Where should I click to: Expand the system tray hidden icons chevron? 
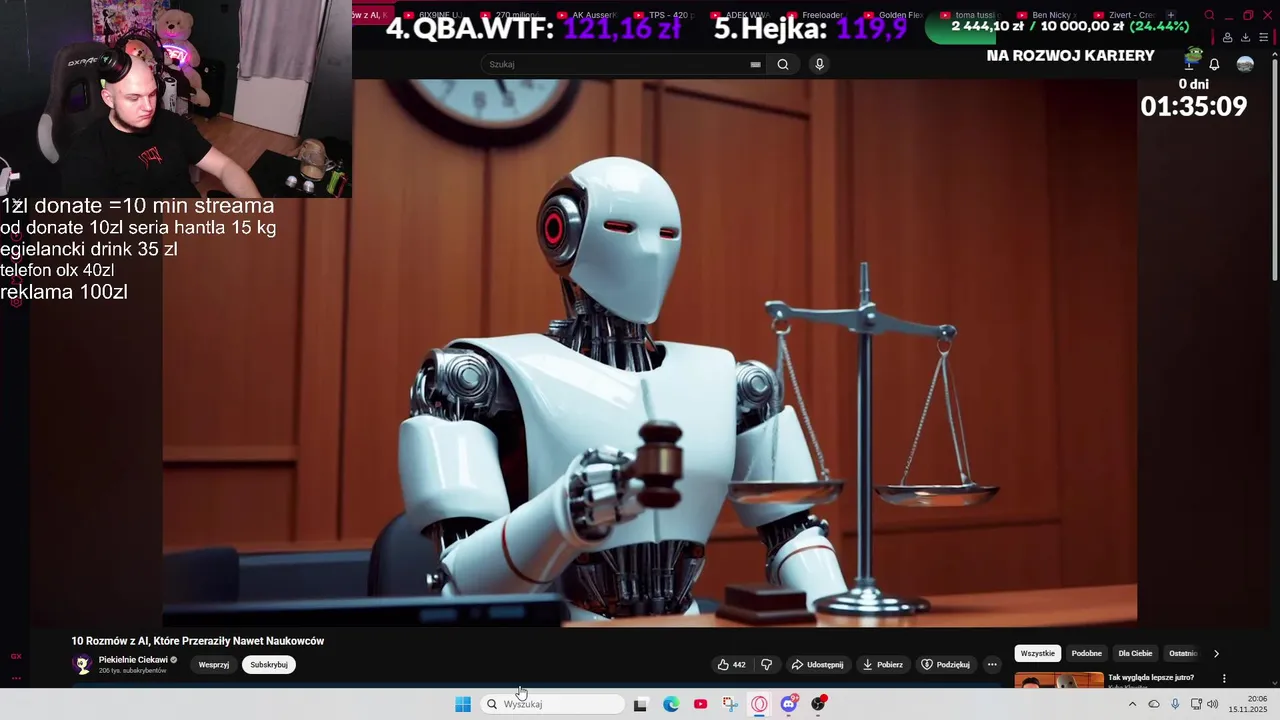[x=1132, y=704]
